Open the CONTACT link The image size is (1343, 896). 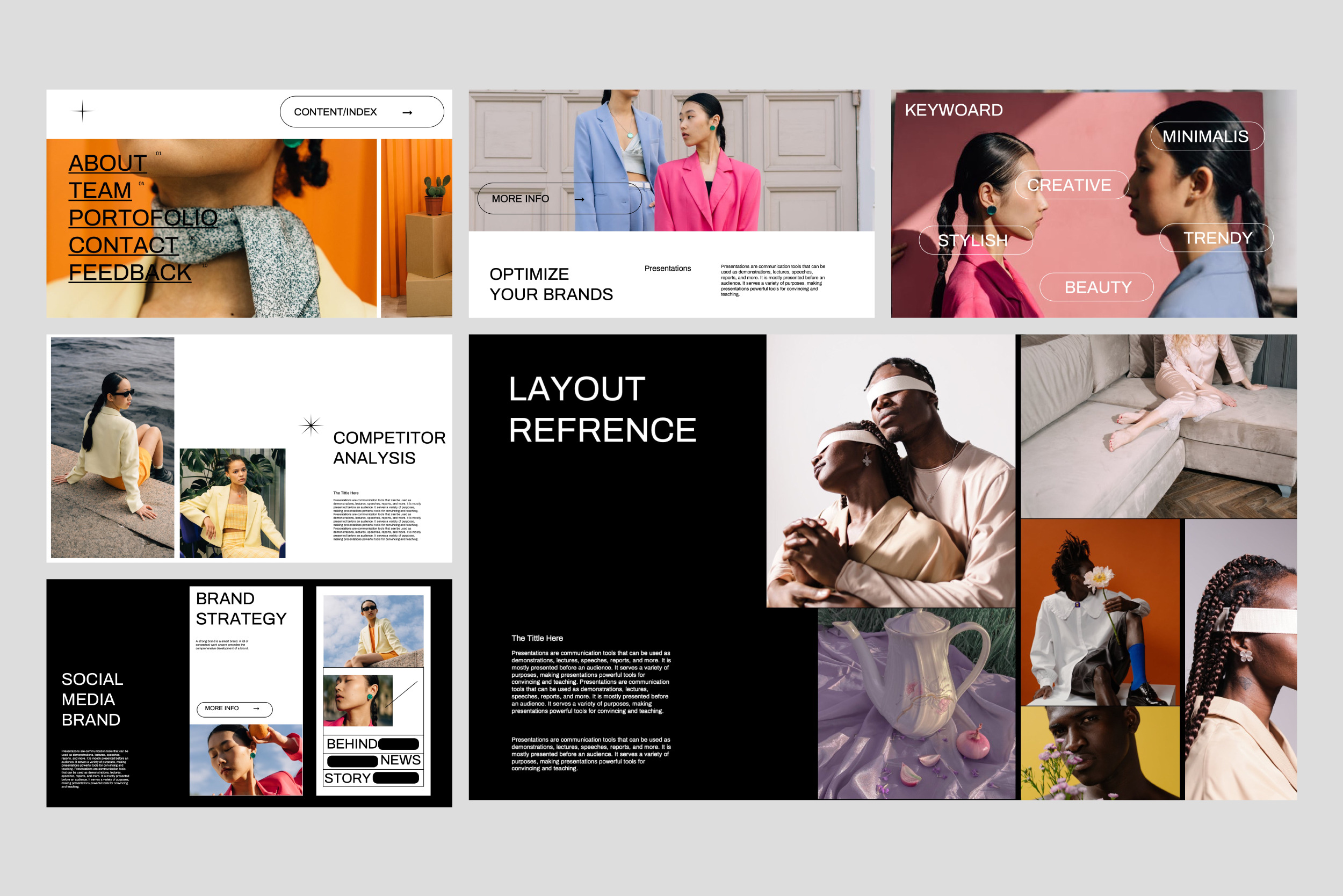tap(124, 245)
